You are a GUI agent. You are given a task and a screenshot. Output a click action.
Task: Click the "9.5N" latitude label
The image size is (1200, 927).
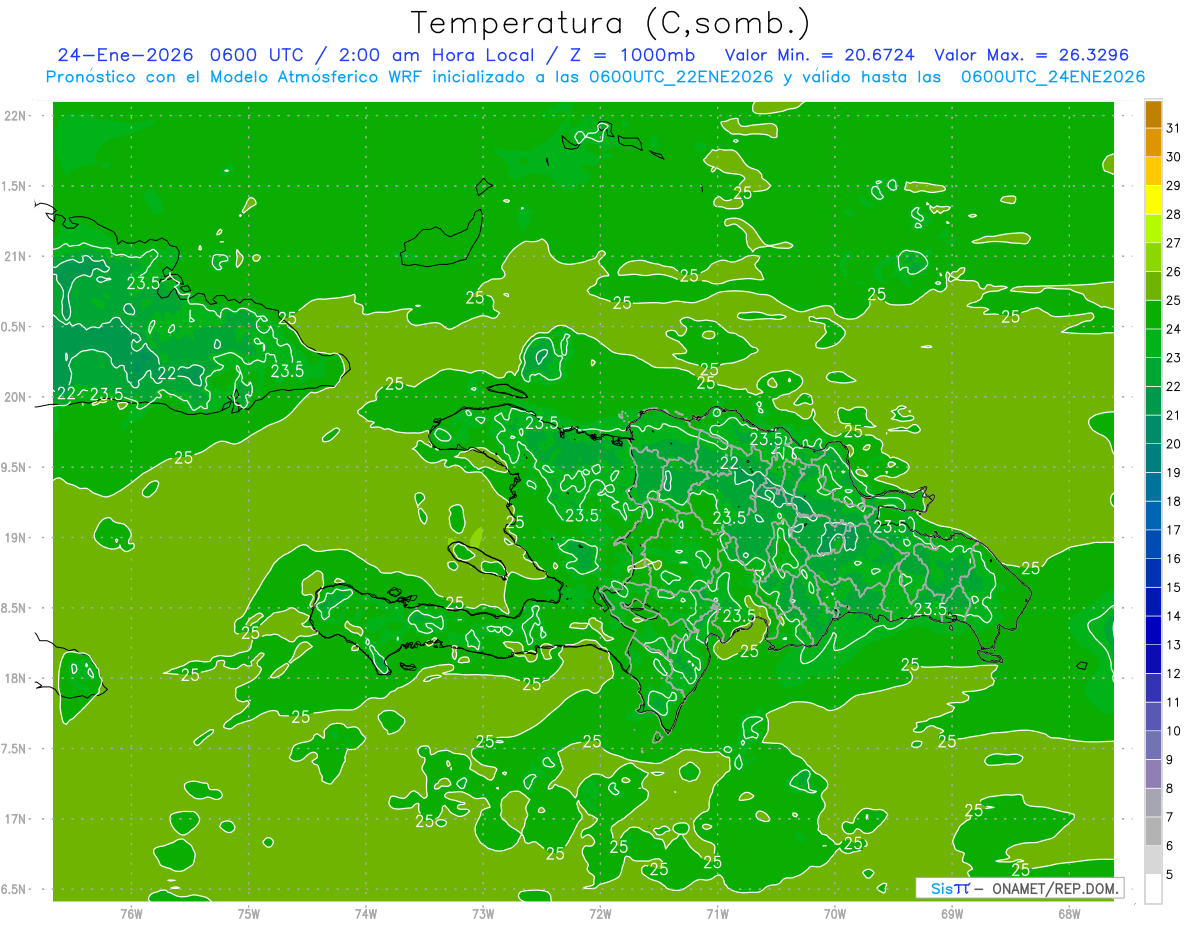click(x=15, y=468)
